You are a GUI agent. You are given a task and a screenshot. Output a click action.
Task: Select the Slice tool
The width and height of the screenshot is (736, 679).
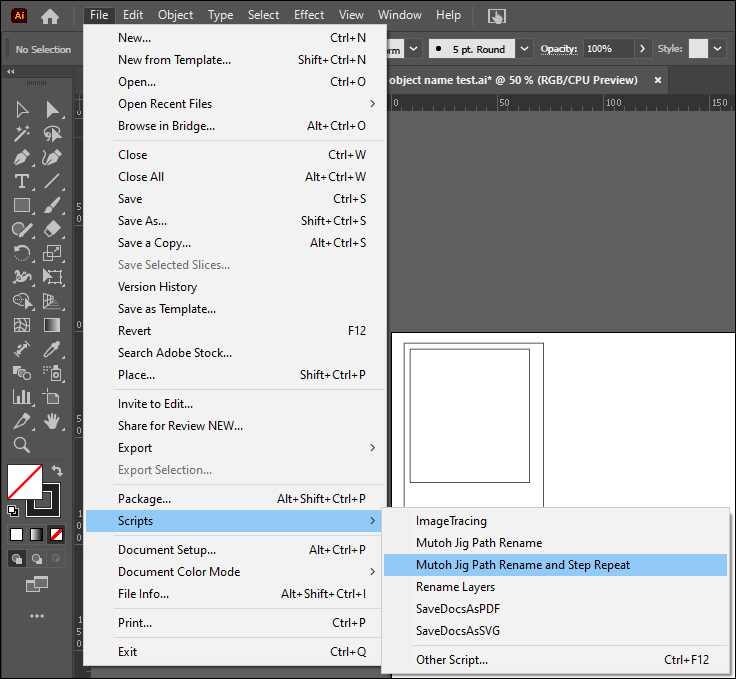(22, 421)
